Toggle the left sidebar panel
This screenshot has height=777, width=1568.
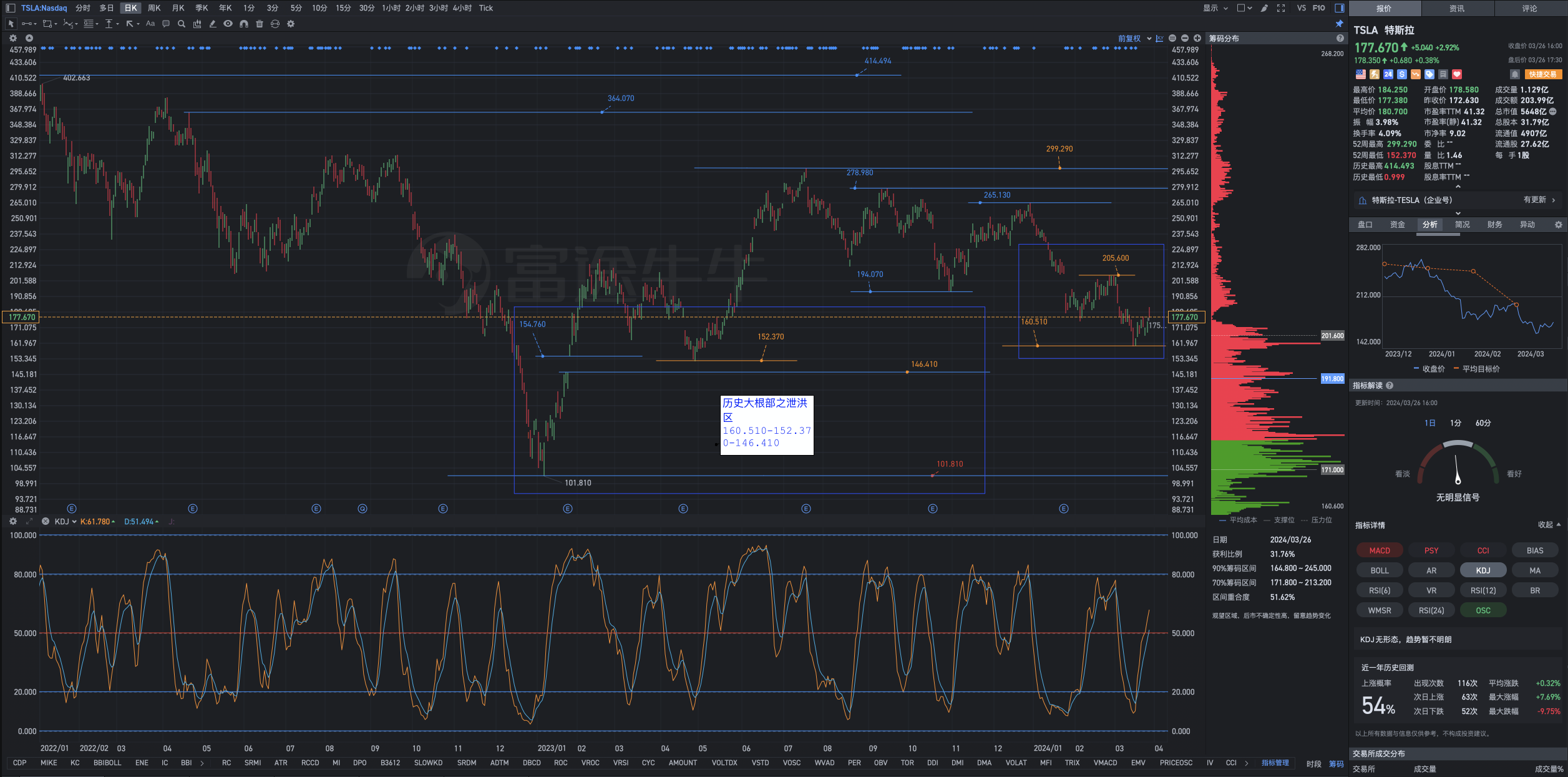click(x=10, y=8)
